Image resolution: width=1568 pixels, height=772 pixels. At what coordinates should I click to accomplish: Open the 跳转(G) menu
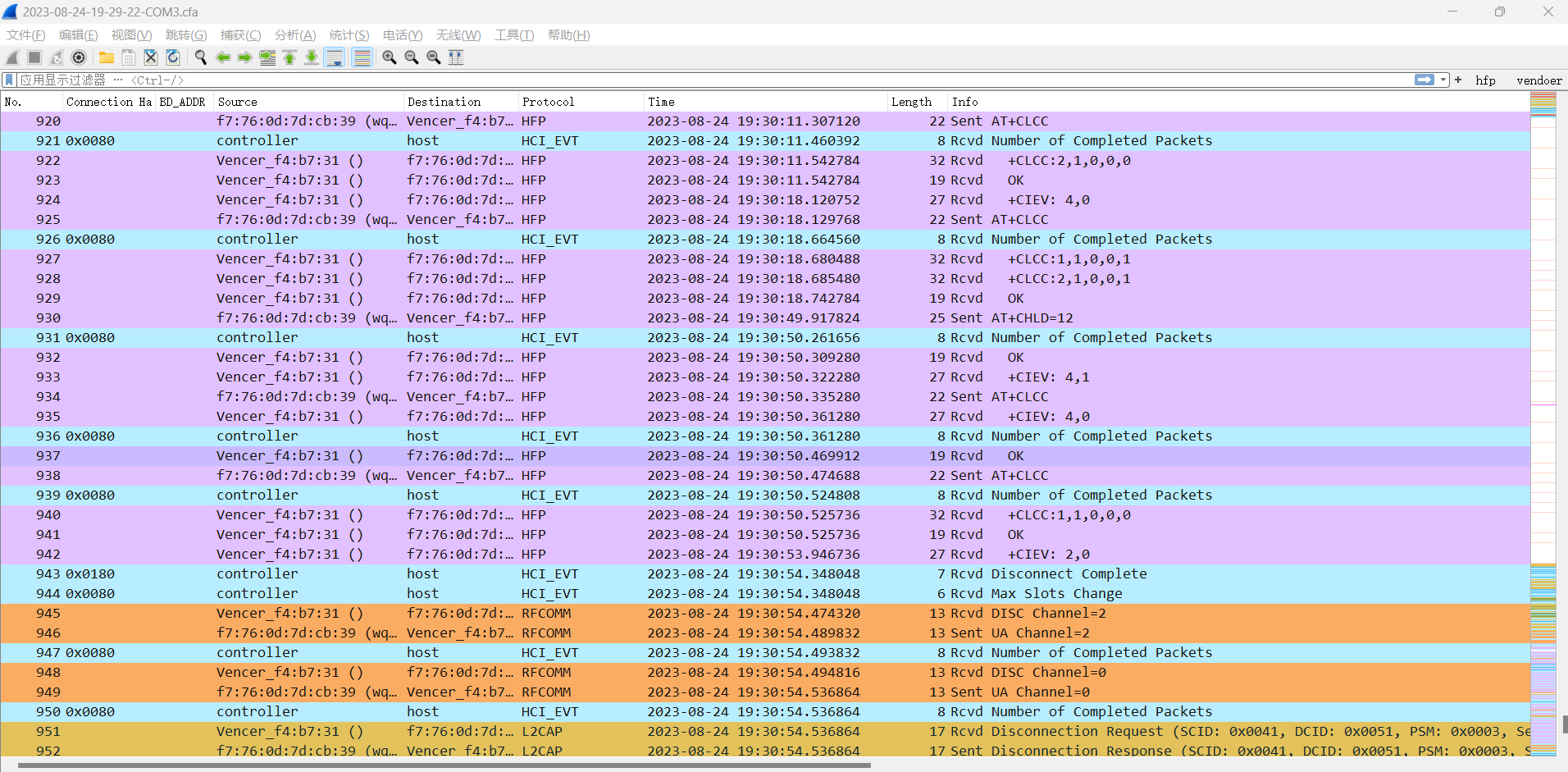186,35
